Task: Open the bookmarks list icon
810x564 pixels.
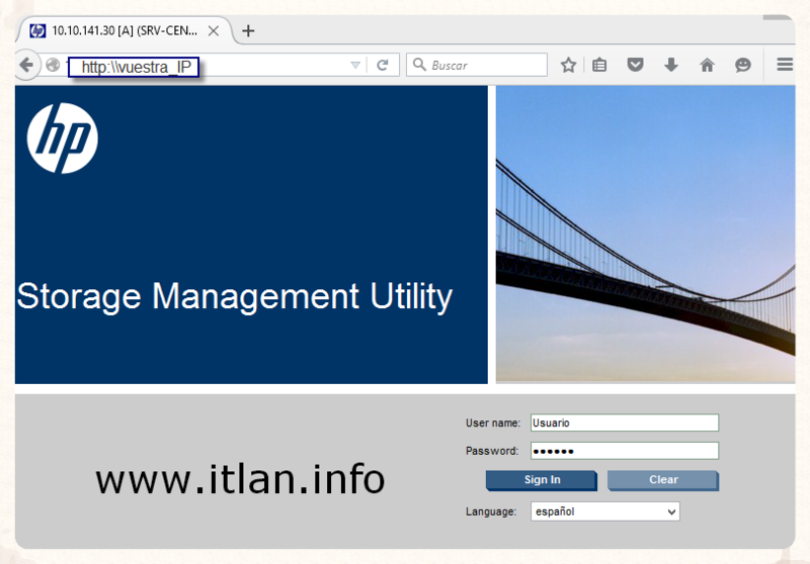Action: coord(600,65)
